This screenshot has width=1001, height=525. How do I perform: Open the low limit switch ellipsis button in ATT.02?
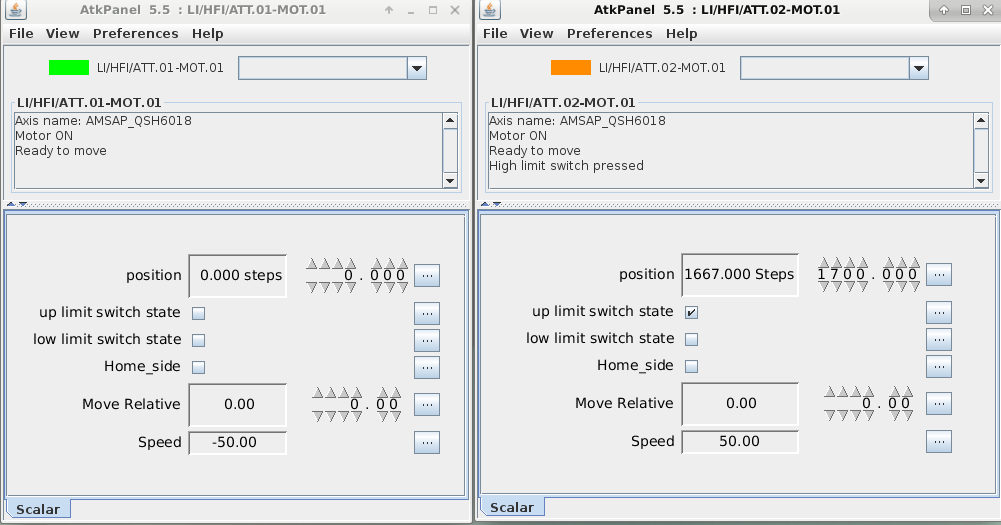[939, 340]
